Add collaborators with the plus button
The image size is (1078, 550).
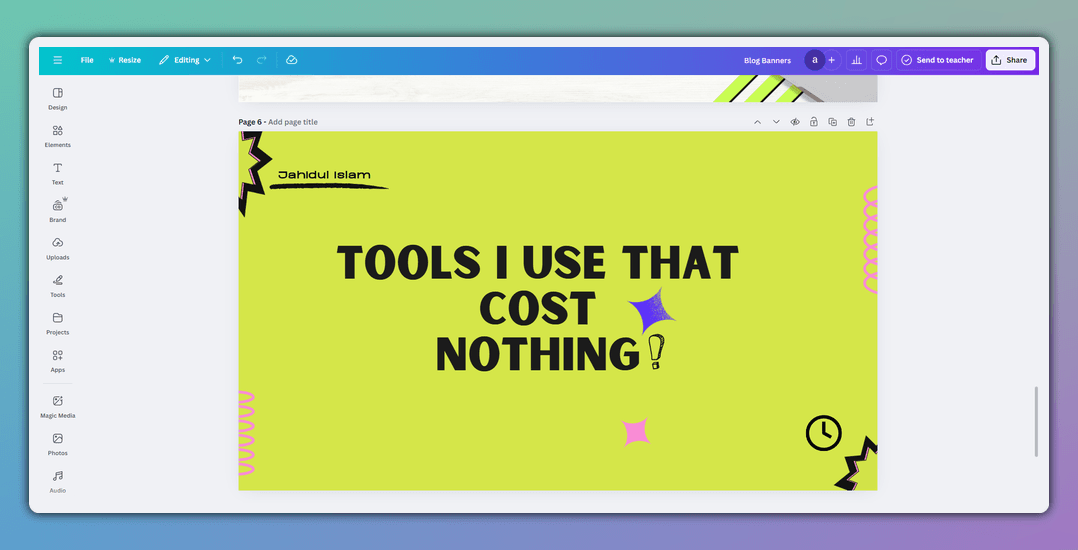coord(831,60)
